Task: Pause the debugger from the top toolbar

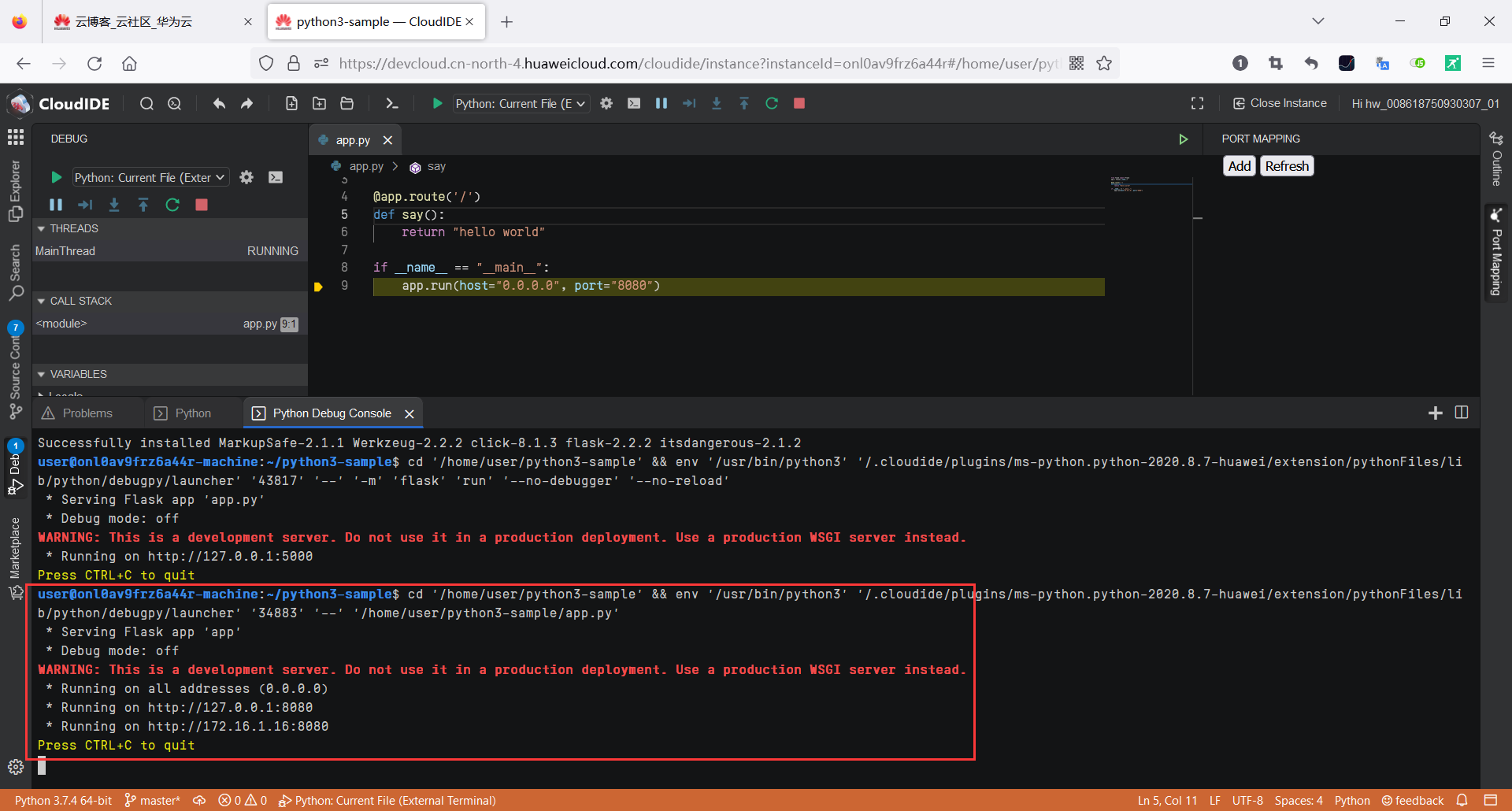Action: click(661, 103)
